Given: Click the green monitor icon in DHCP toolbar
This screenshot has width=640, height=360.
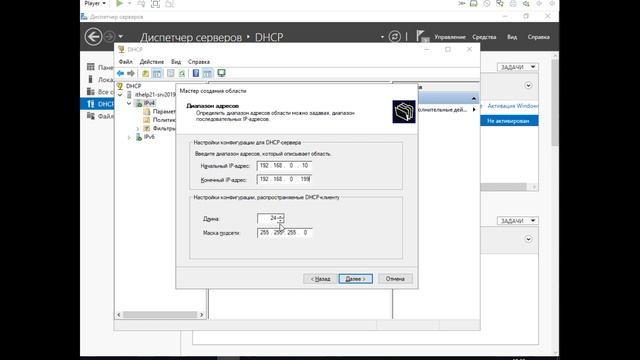Looking at the screenshot, I should pos(221,73).
